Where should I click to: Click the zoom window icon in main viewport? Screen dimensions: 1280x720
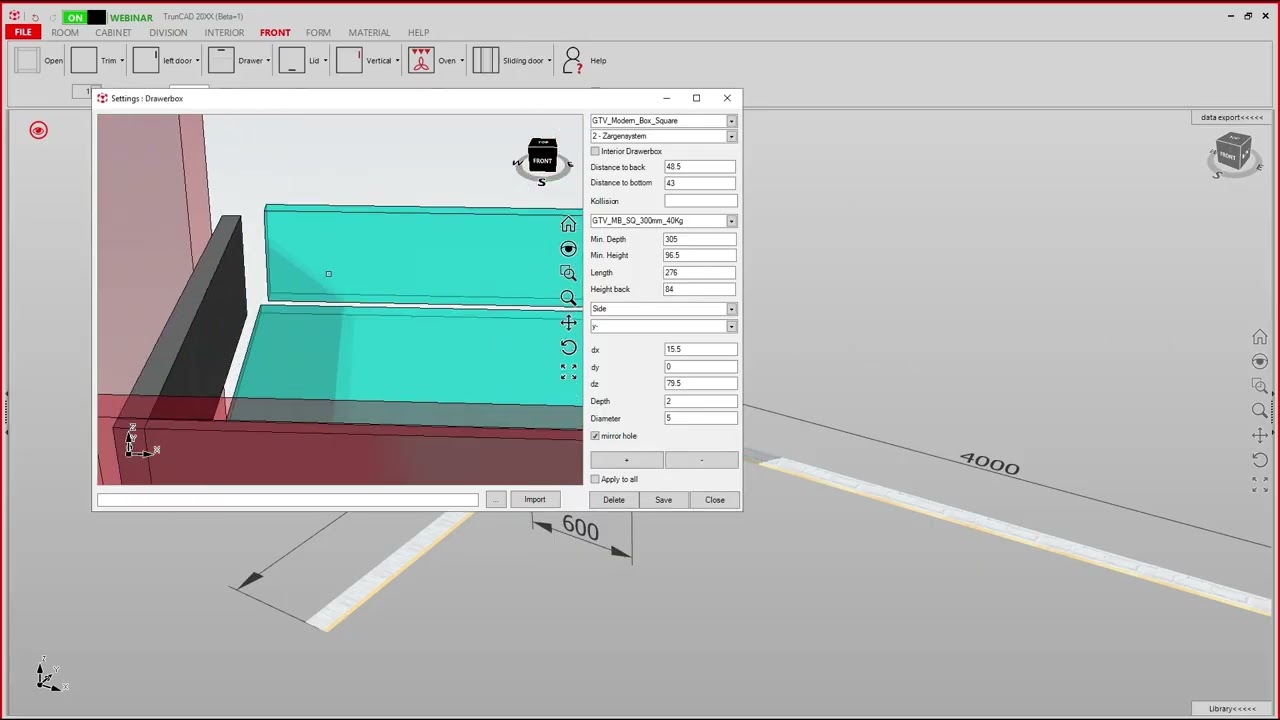coord(1260,386)
